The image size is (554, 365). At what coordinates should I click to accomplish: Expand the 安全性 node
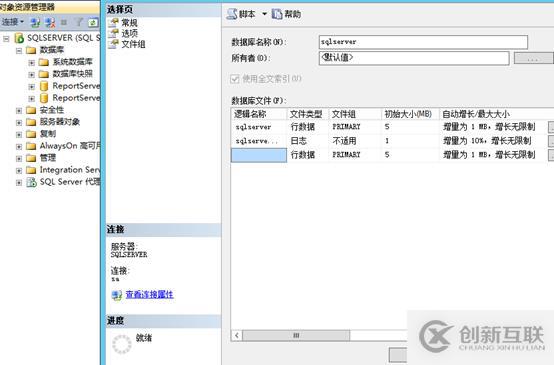pos(19,111)
